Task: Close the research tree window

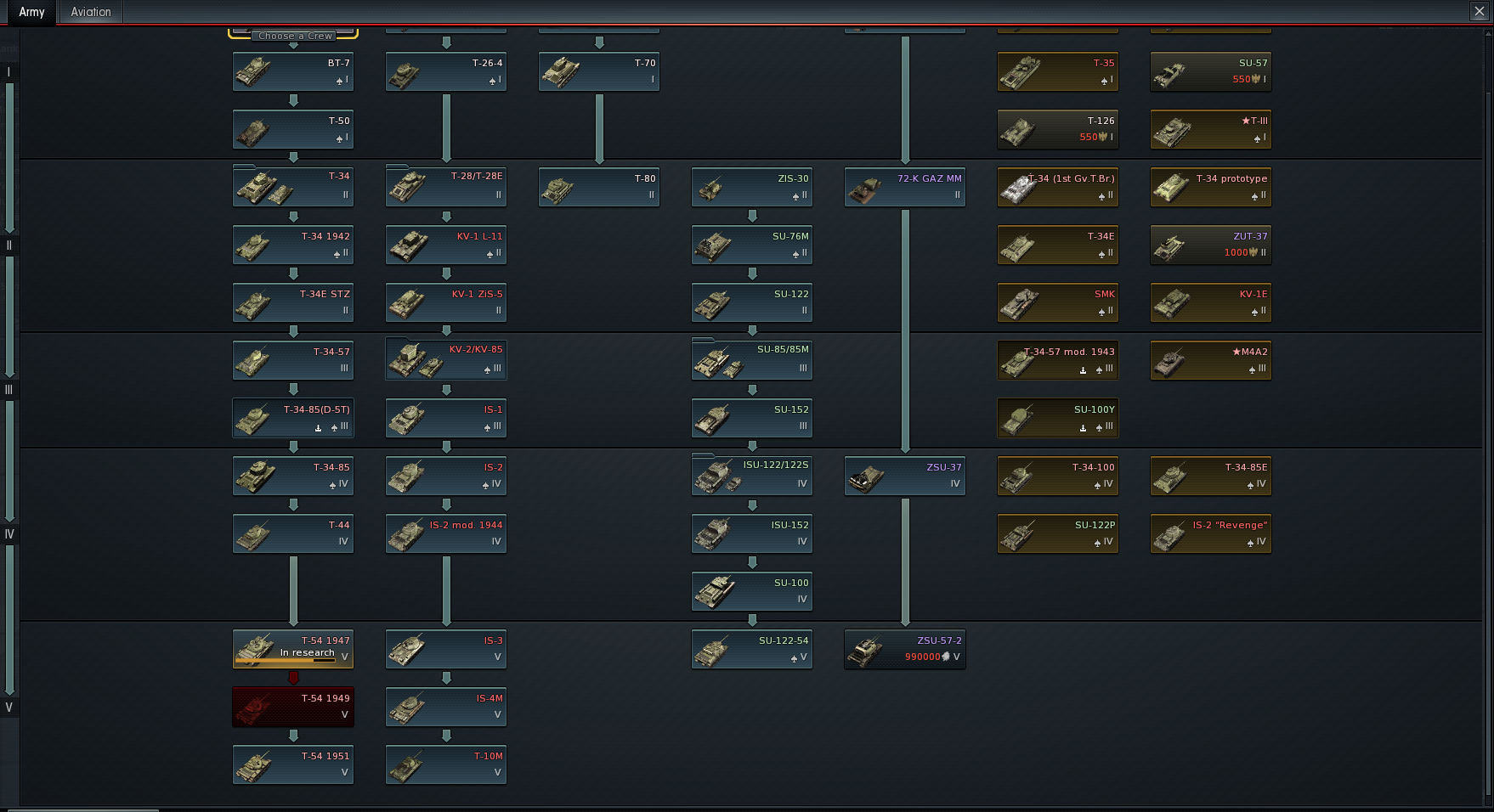Action: tap(1480, 11)
